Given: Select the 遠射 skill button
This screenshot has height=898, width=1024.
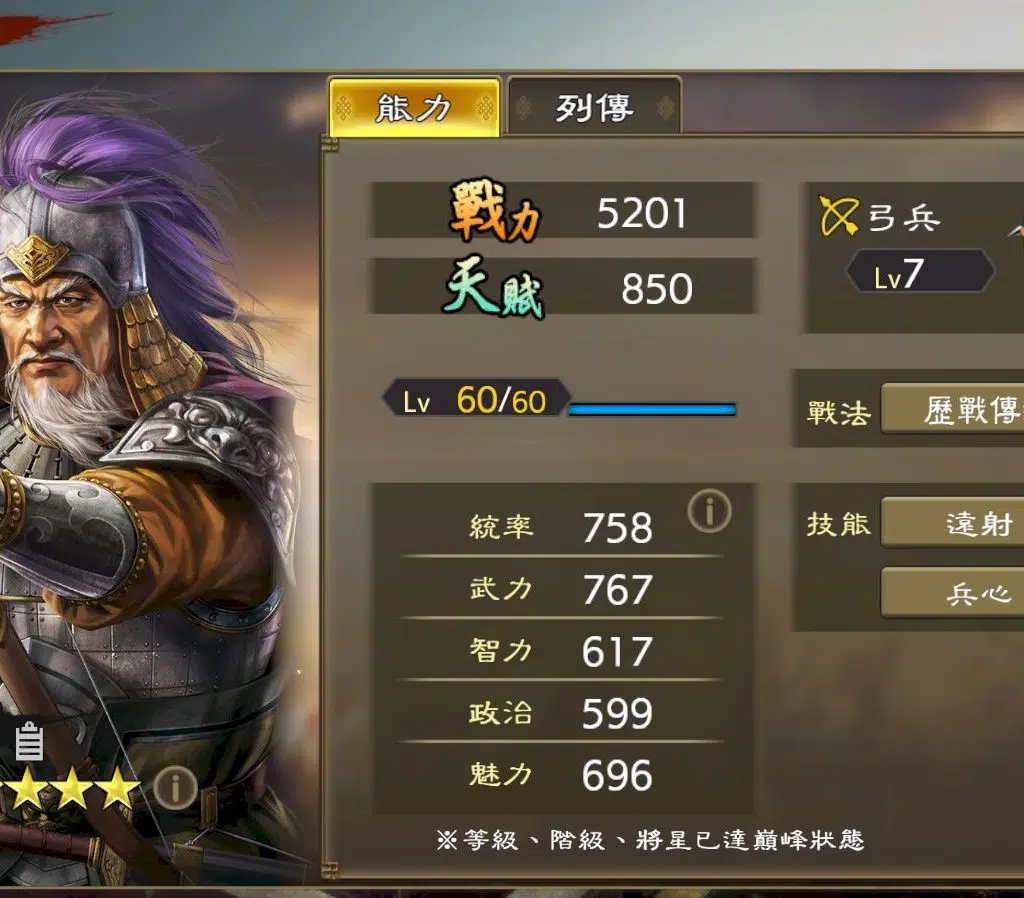Looking at the screenshot, I should (953, 522).
